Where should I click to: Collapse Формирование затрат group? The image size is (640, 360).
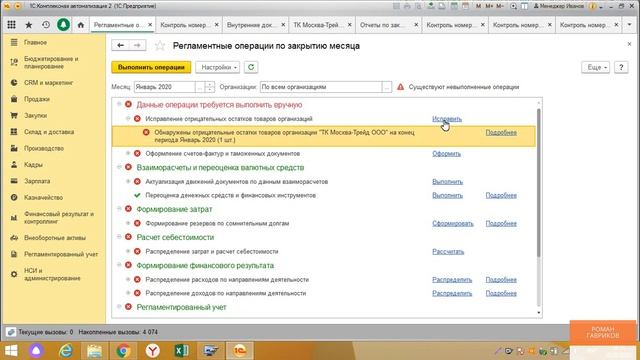click(119, 209)
